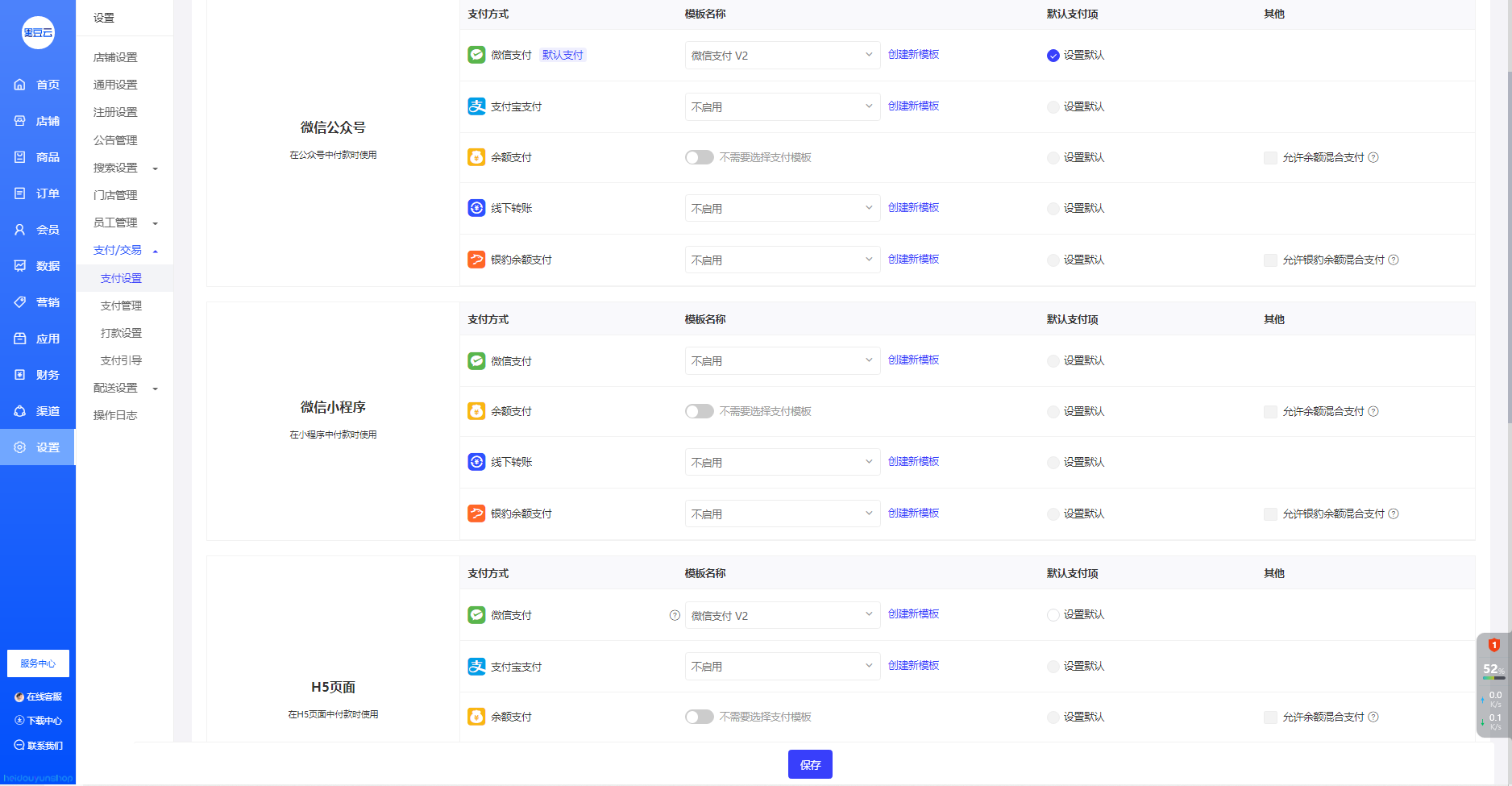
Task: Click the 保存 save button
Action: [x=810, y=764]
